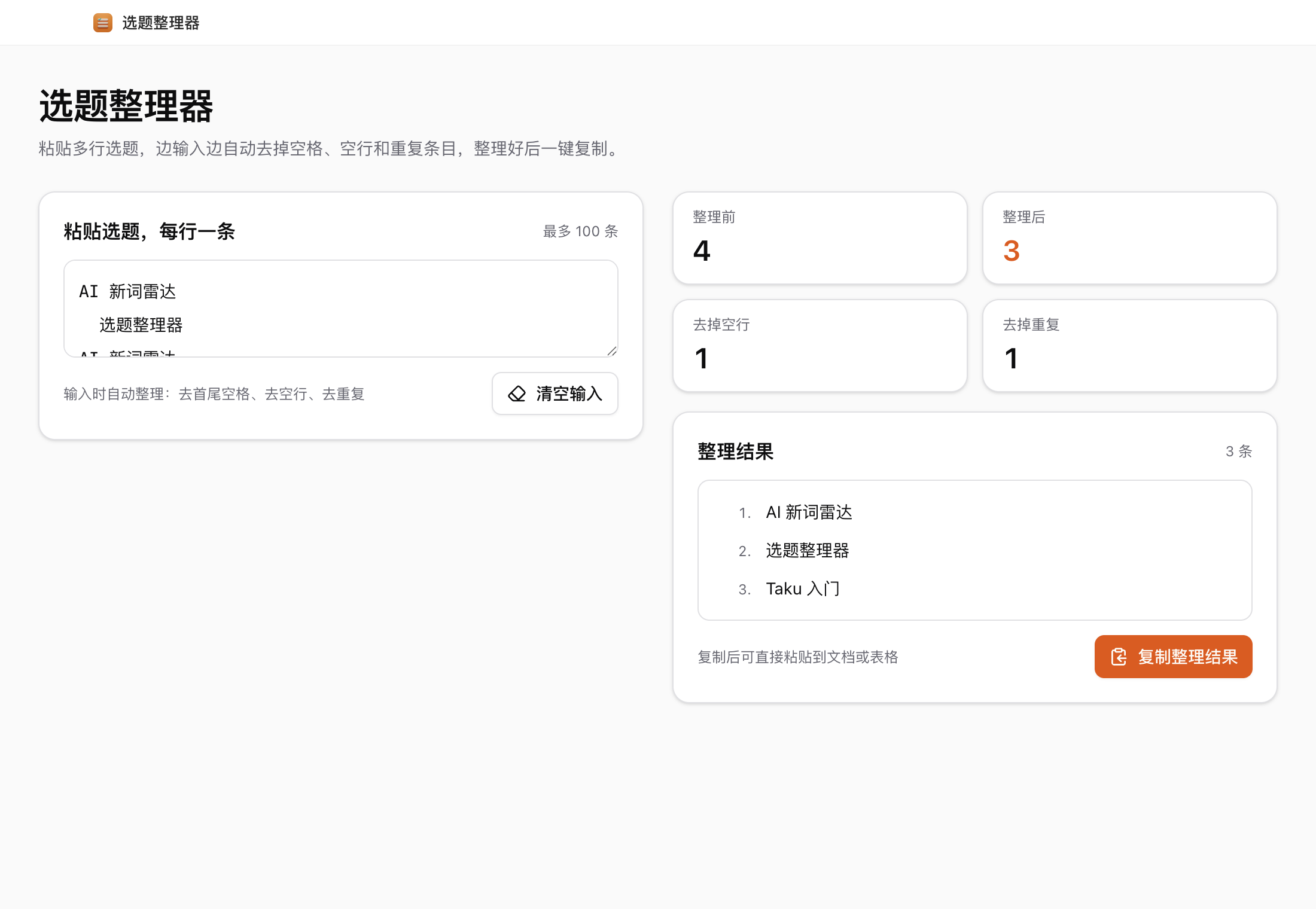1316x909 pixels.
Task: Click the 去掉空行 stat value 1
Action: 702,358
